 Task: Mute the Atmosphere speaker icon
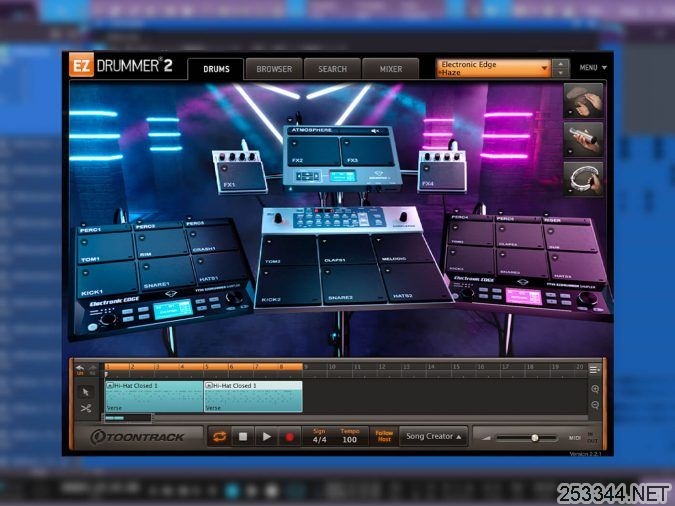(x=375, y=131)
